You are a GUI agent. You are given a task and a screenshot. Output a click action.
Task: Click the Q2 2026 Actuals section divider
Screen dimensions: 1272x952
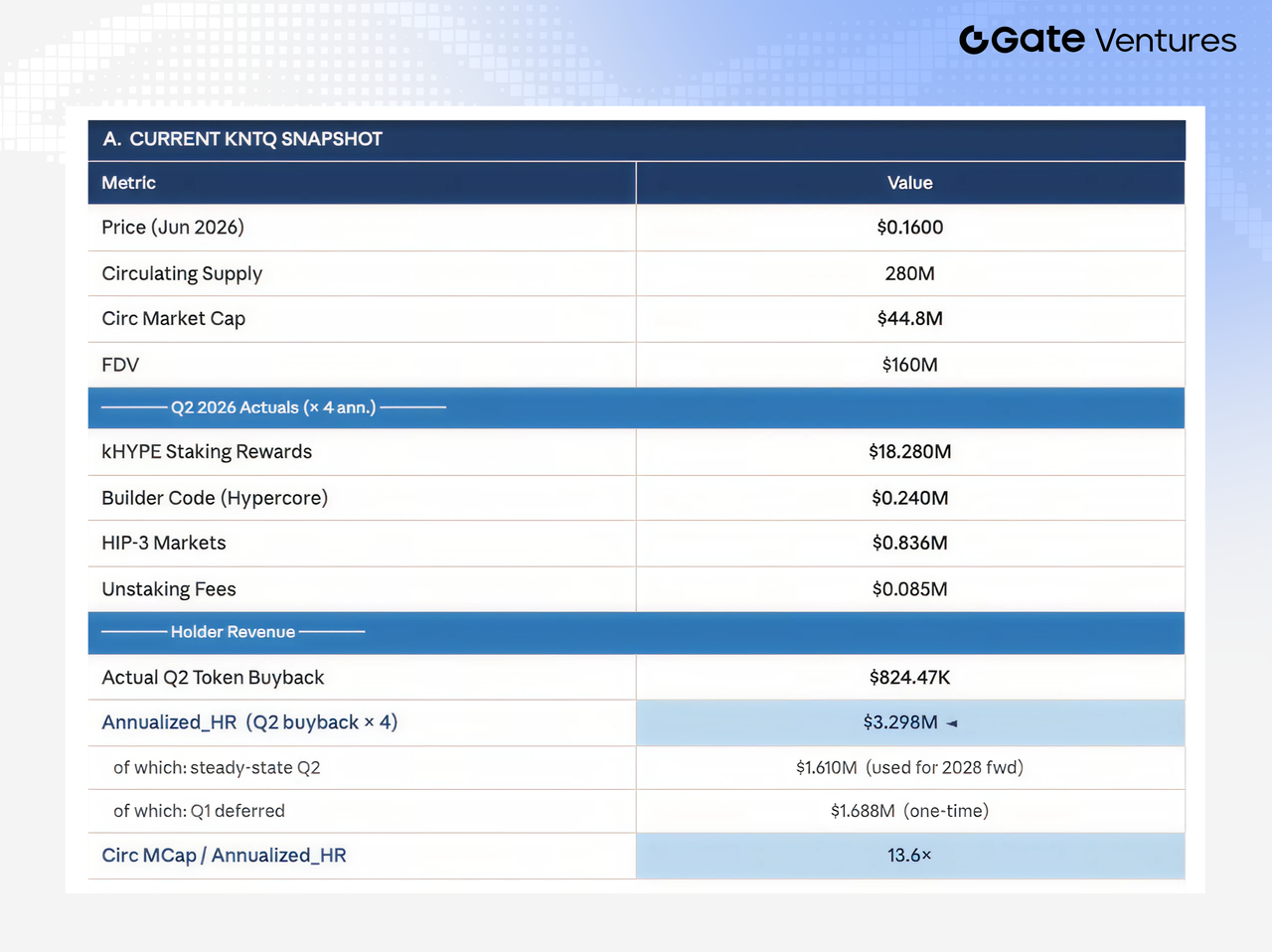pyautogui.click(x=637, y=407)
